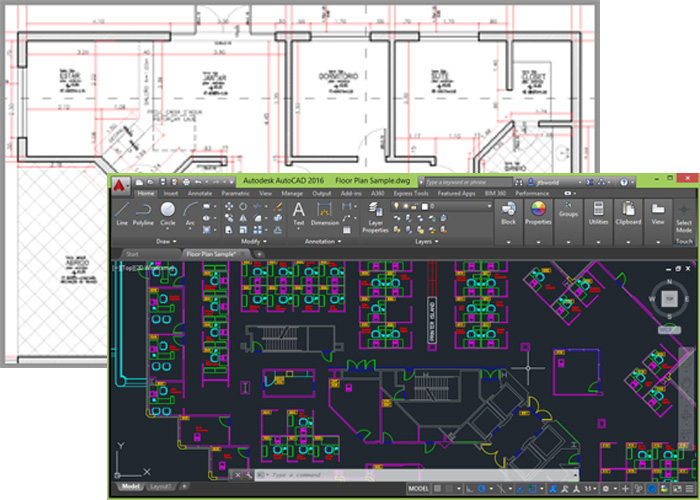
Task: Expand the Modify panel
Action: [x=253, y=242]
